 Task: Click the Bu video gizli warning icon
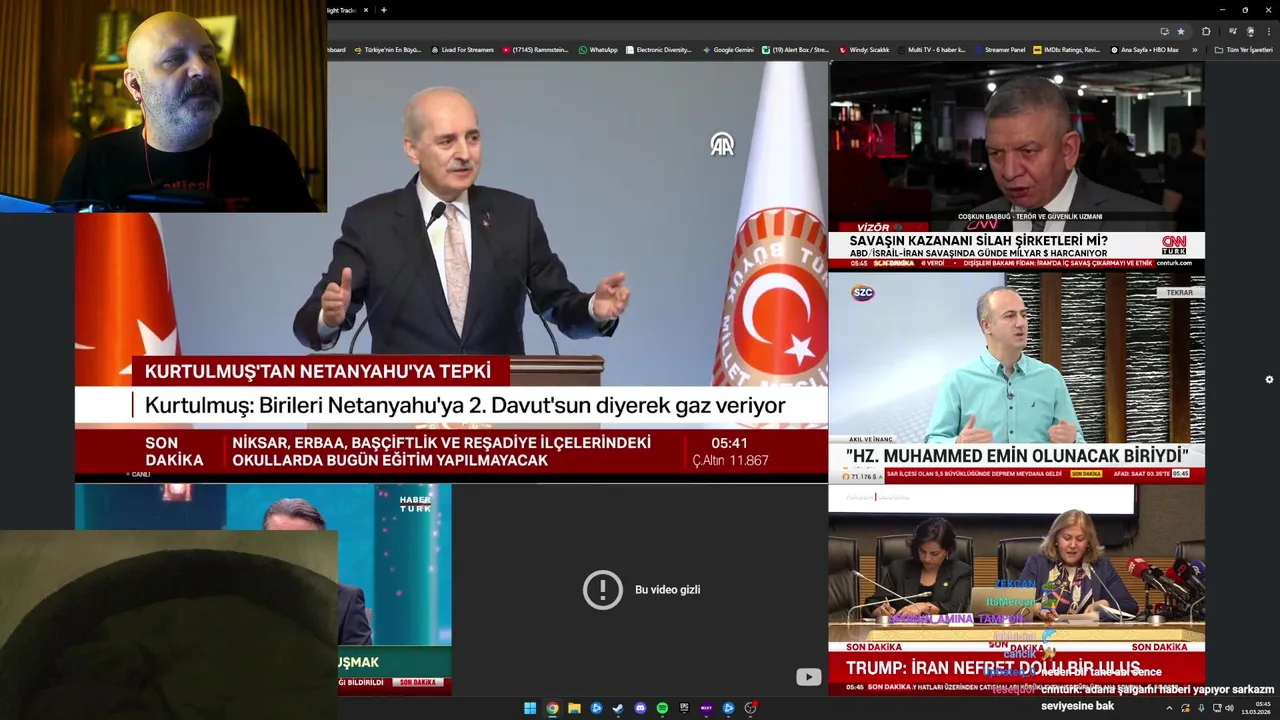click(x=603, y=590)
